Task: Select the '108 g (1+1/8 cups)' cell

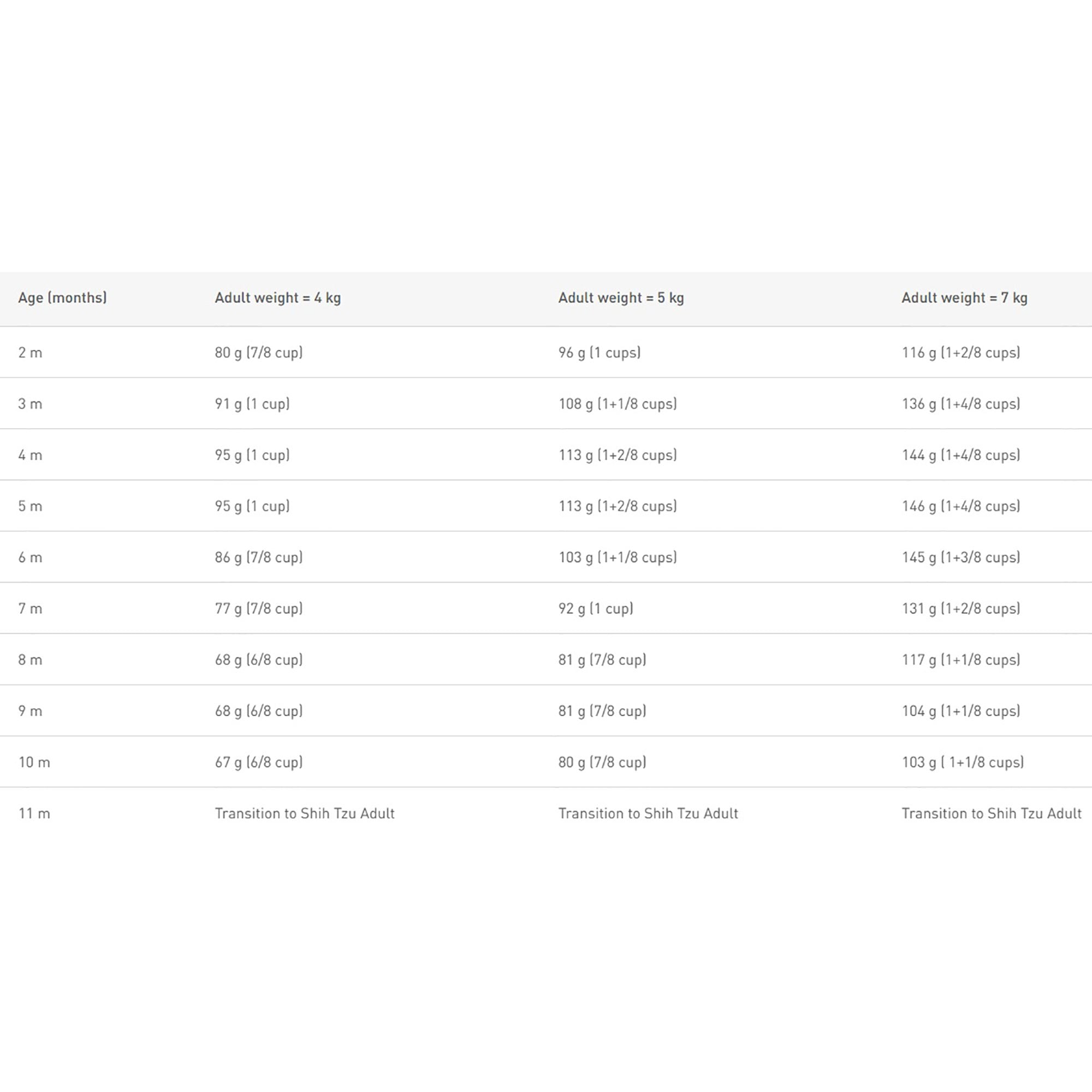Action: tap(617, 404)
